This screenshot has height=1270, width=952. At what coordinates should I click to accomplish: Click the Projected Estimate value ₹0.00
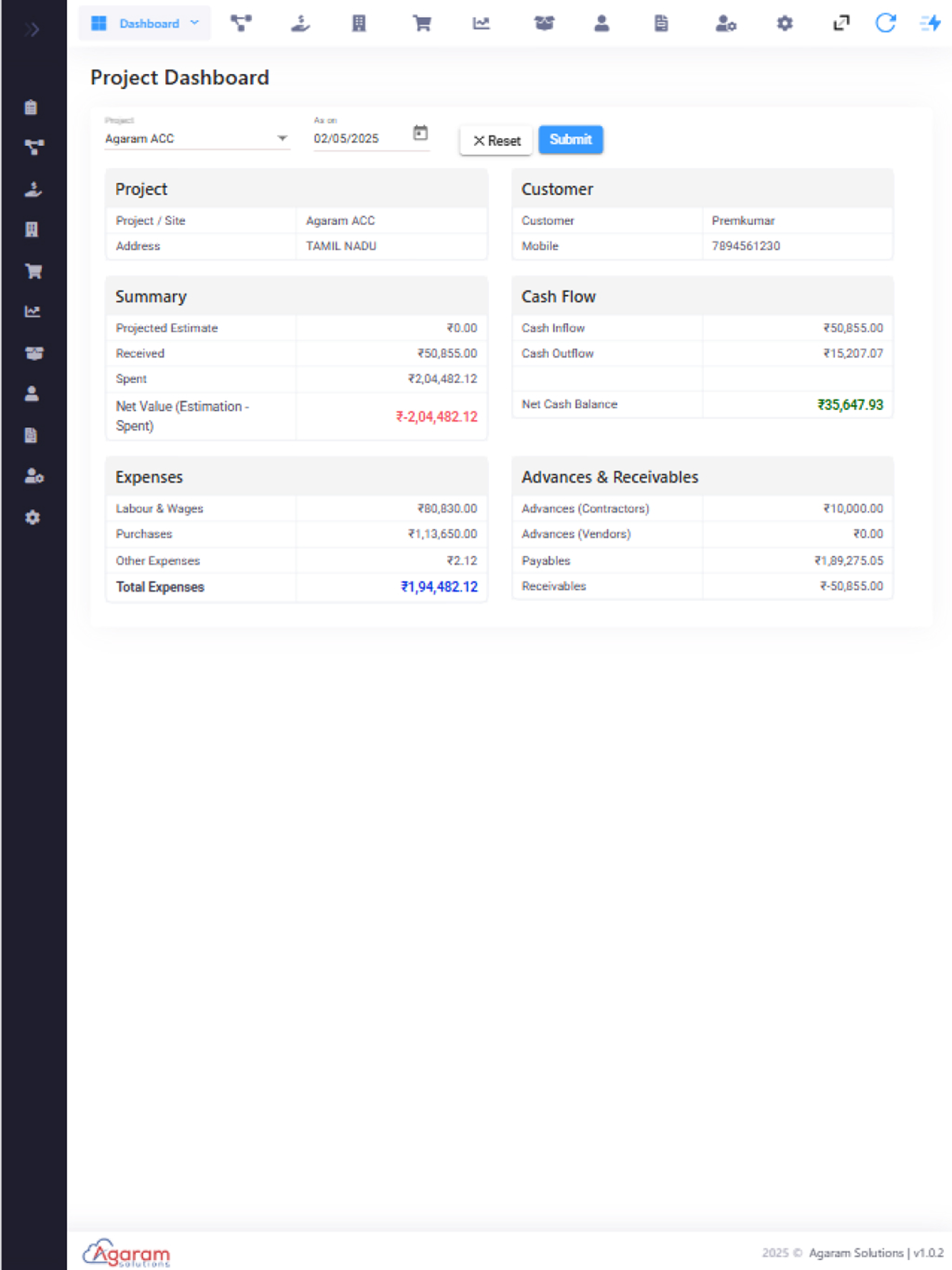[x=462, y=328]
